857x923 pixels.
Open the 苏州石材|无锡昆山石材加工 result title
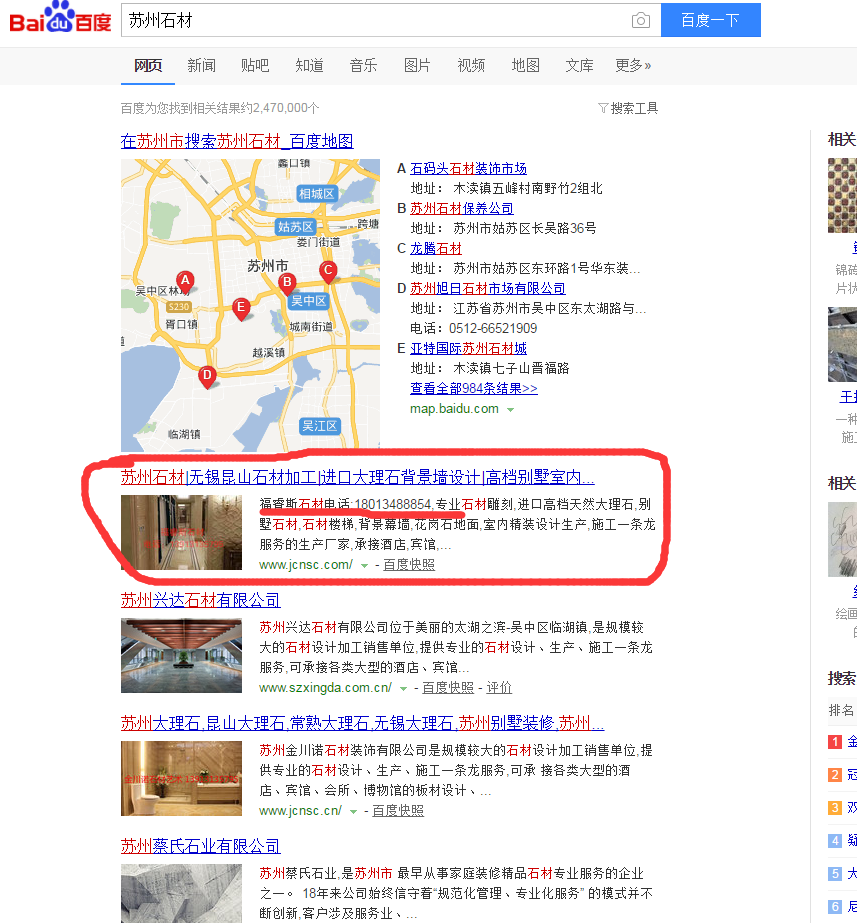[357, 477]
